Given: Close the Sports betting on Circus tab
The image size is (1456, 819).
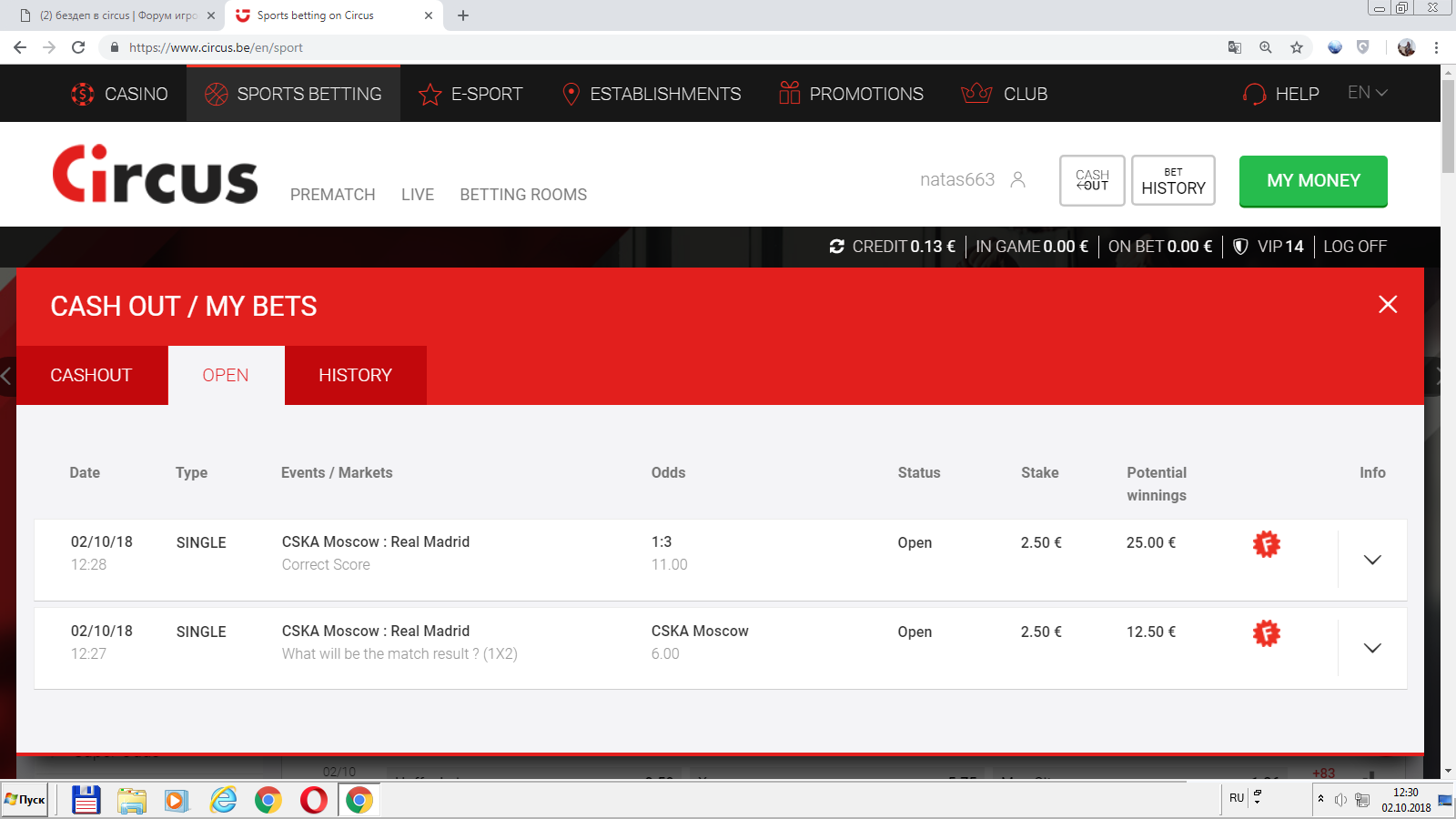Looking at the screenshot, I should 429,15.
